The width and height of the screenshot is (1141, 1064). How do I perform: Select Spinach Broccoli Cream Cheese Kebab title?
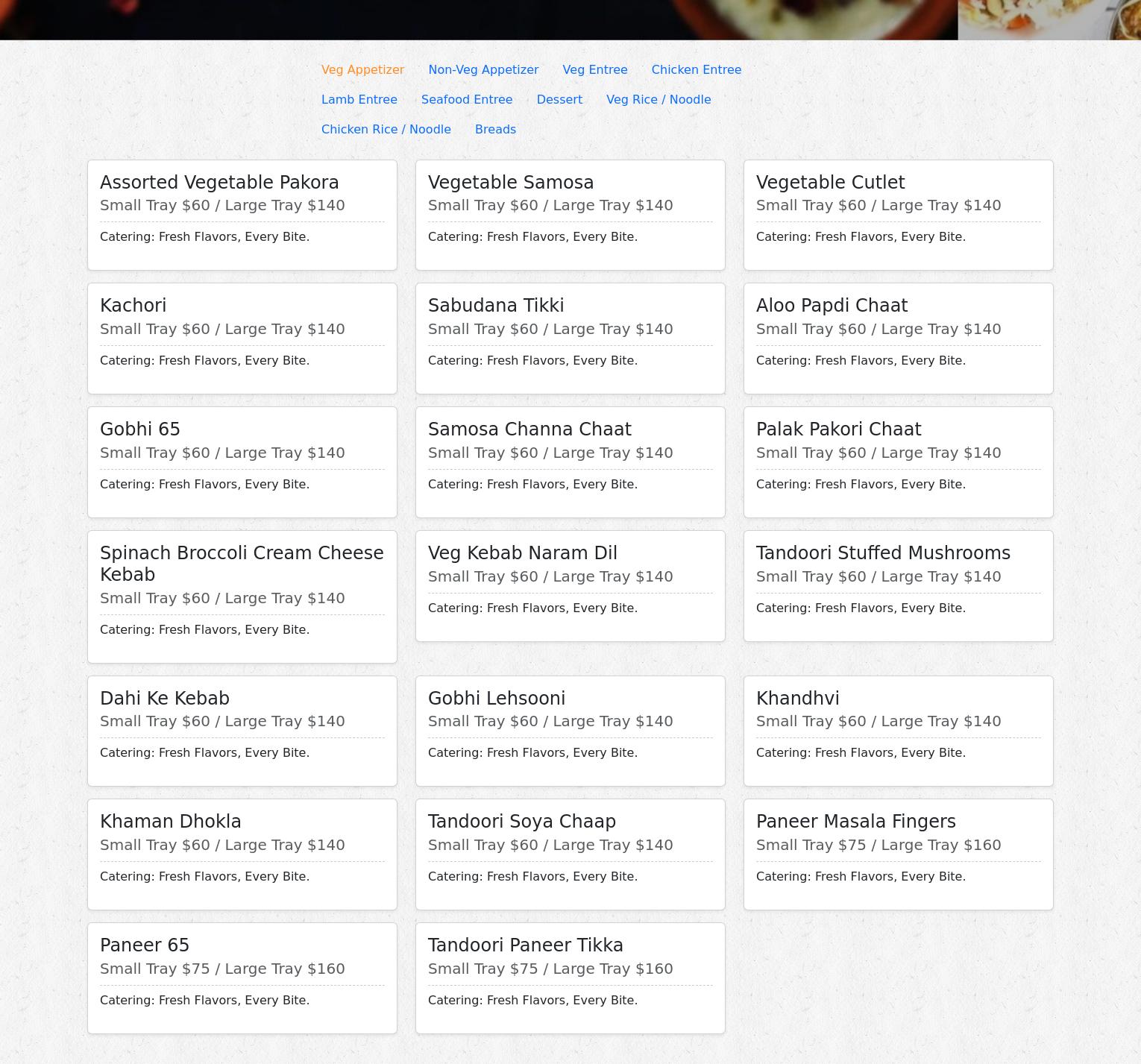click(x=242, y=564)
